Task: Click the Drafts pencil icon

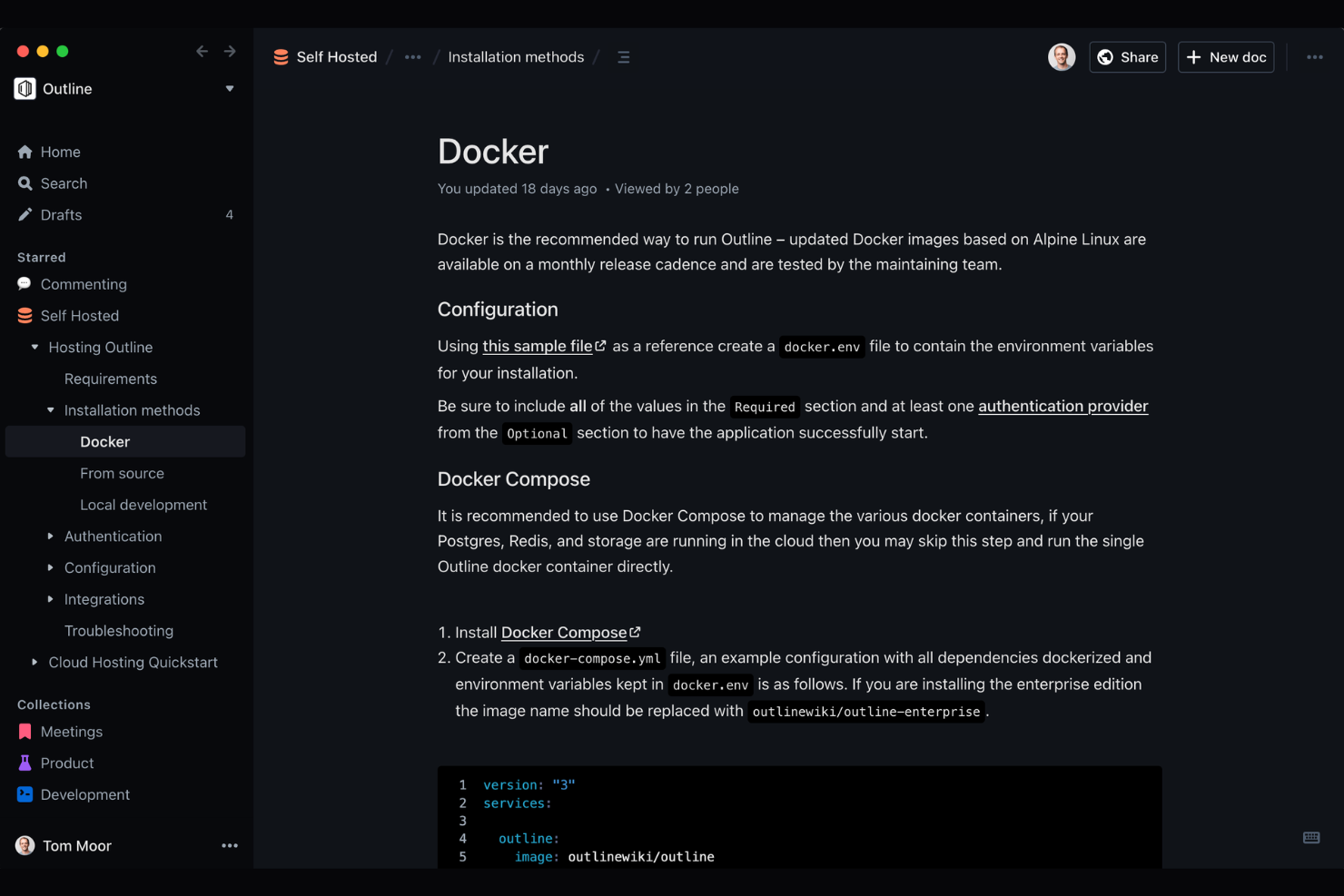Action: [x=25, y=214]
